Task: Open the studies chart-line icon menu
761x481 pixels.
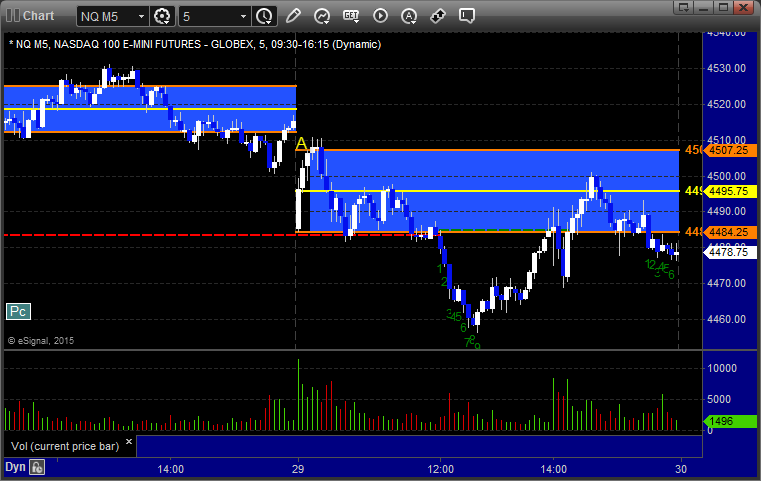Action: coord(322,16)
